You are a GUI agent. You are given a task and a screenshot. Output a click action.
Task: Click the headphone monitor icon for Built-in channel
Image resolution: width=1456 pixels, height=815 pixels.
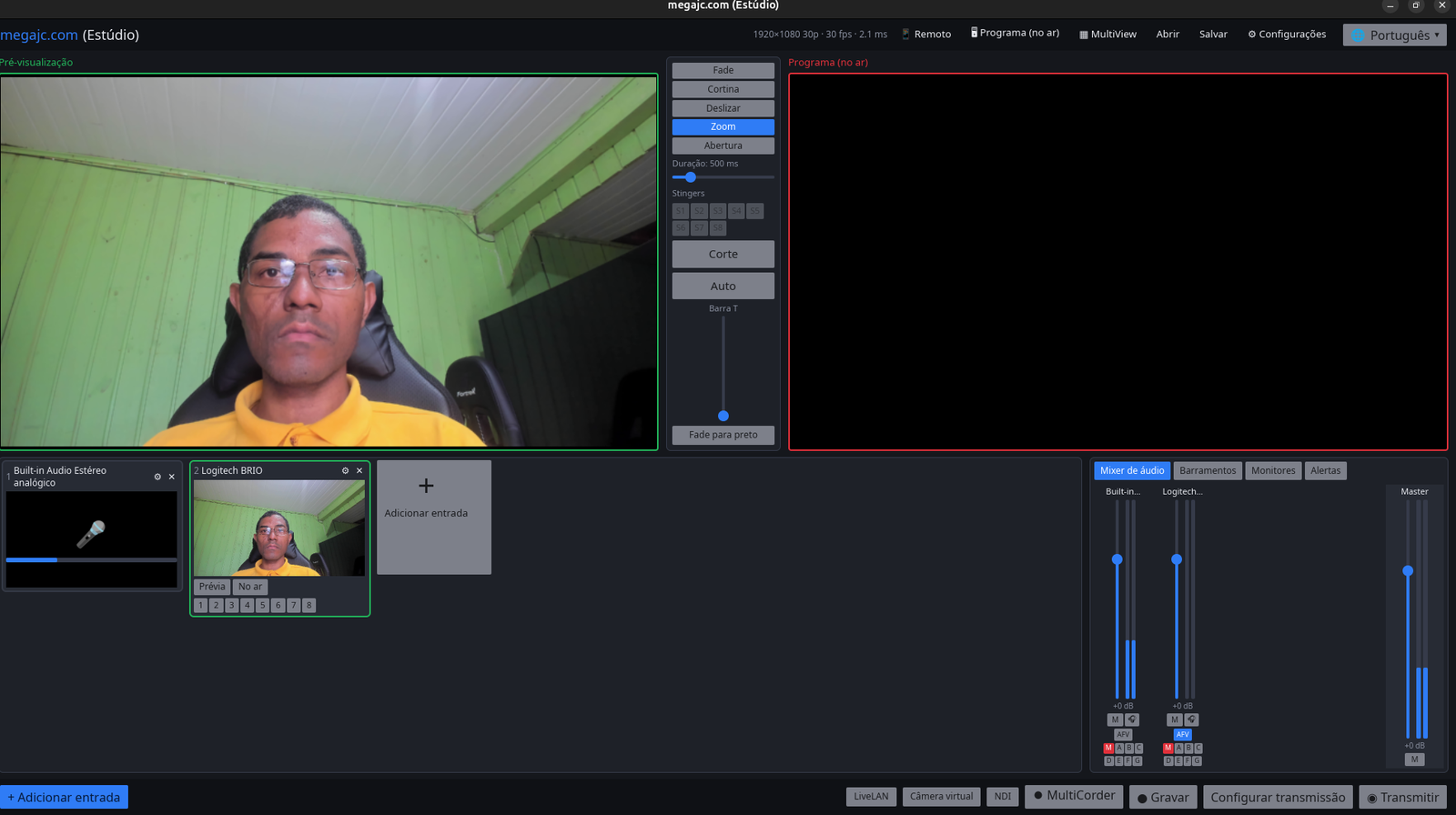[x=1132, y=719]
